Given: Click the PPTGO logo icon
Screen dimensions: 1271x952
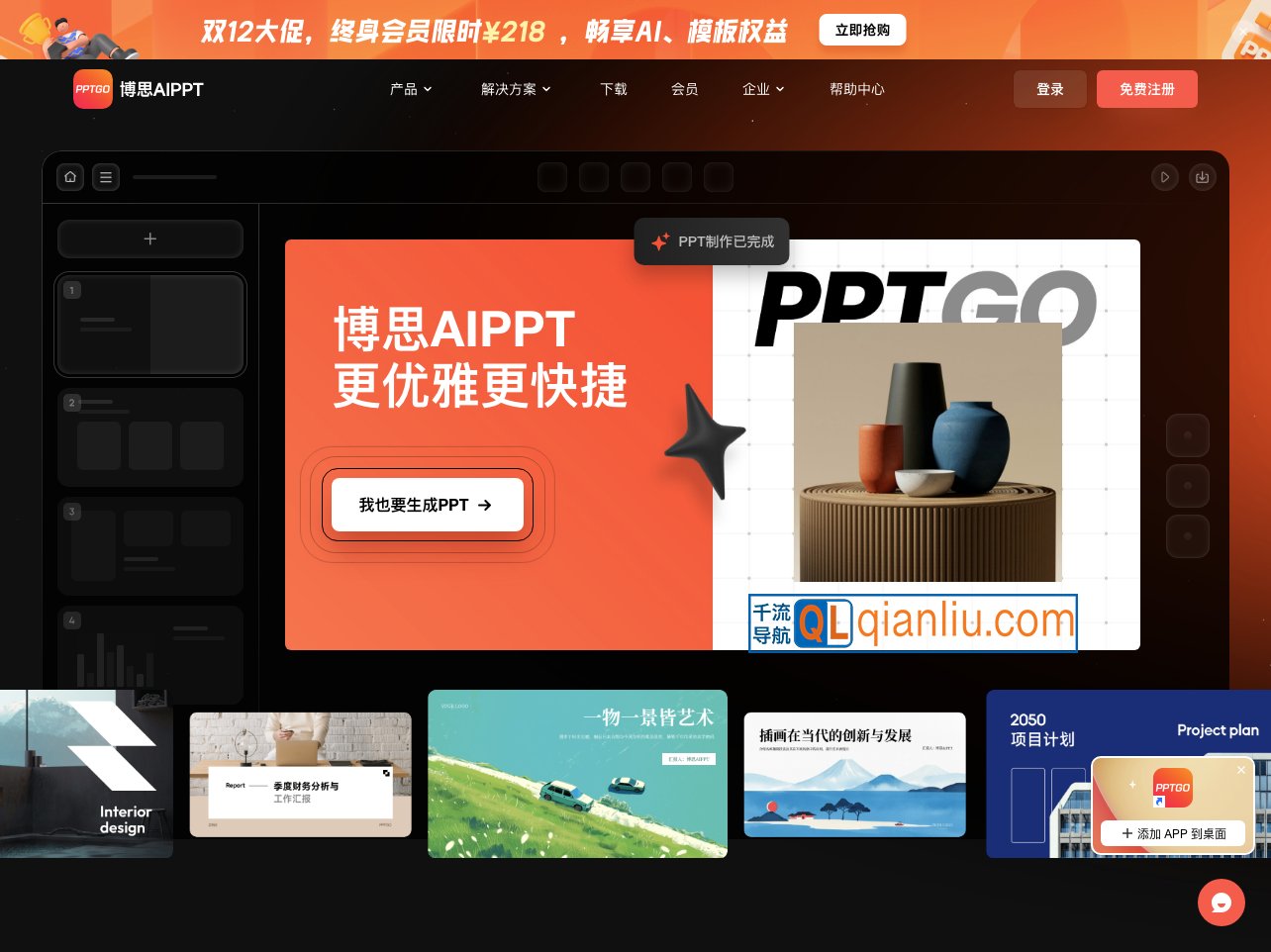Looking at the screenshot, I should 92,89.
